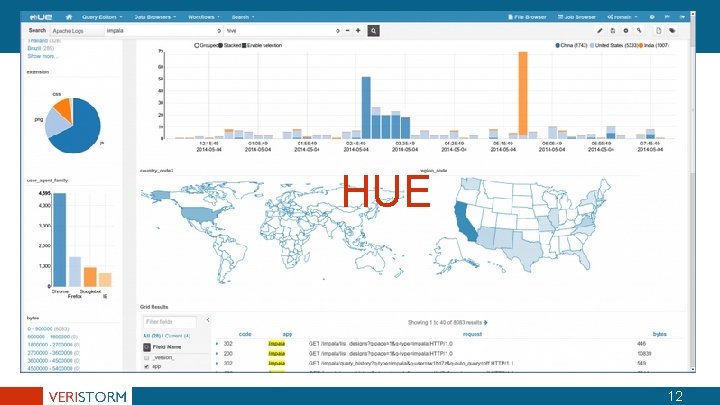Open dashboard settings gear icon
The image size is (720, 405).
625,31
